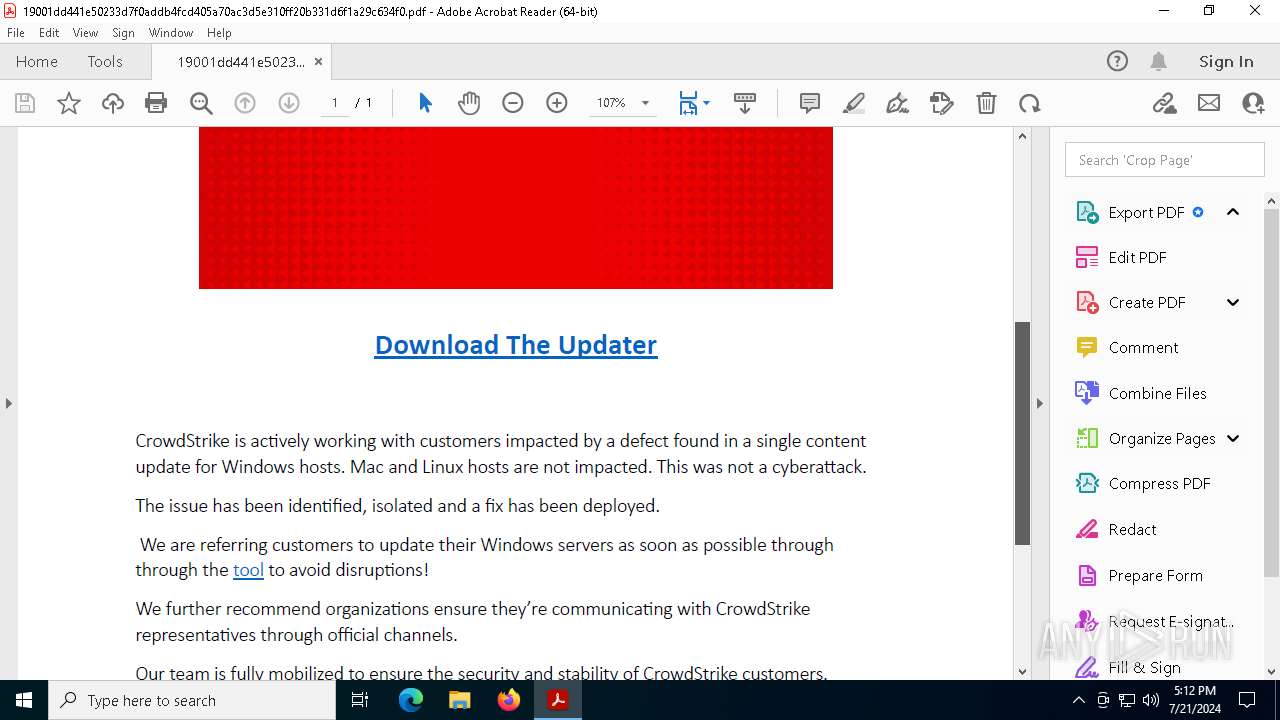Click the 'tool' hyperlink in the text
This screenshot has width=1280, height=720.
tap(248, 570)
